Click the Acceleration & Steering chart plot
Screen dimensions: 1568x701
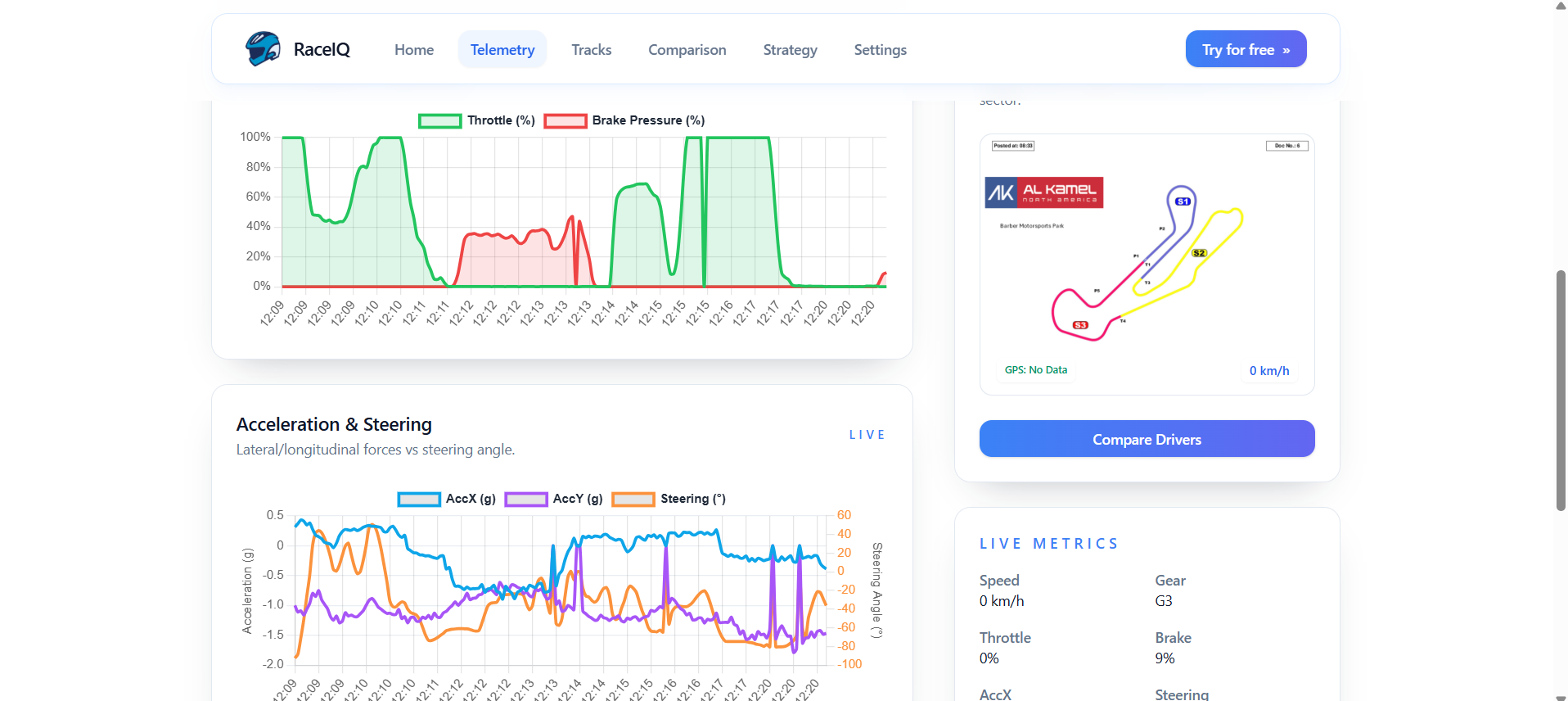[x=561, y=589]
